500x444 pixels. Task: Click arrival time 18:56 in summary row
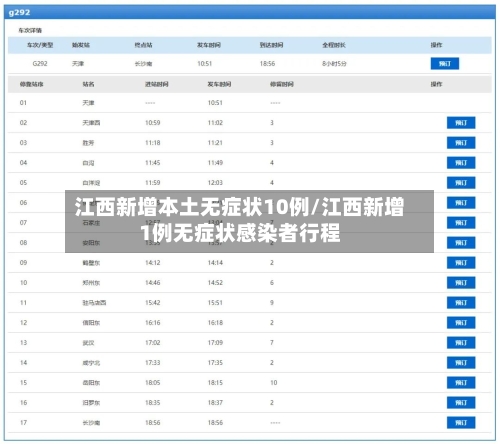267,64
